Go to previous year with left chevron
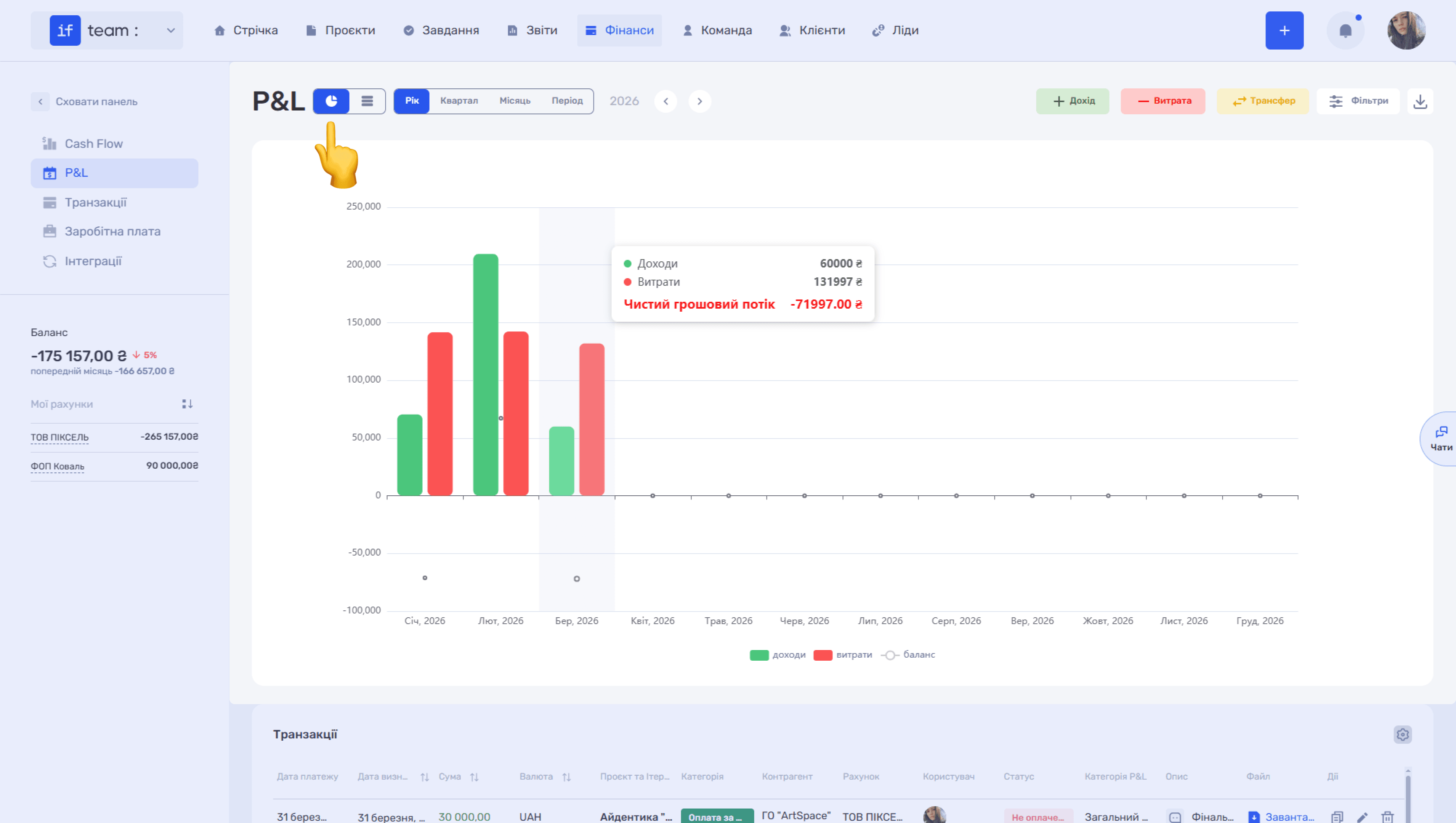Image resolution: width=1456 pixels, height=823 pixels. coord(665,101)
